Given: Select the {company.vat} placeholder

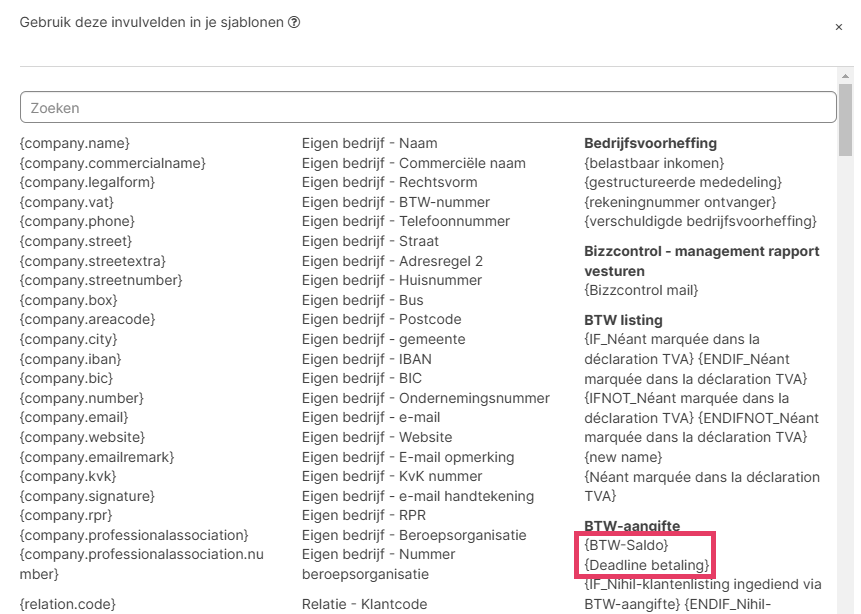Looking at the screenshot, I should click(x=69, y=202).
